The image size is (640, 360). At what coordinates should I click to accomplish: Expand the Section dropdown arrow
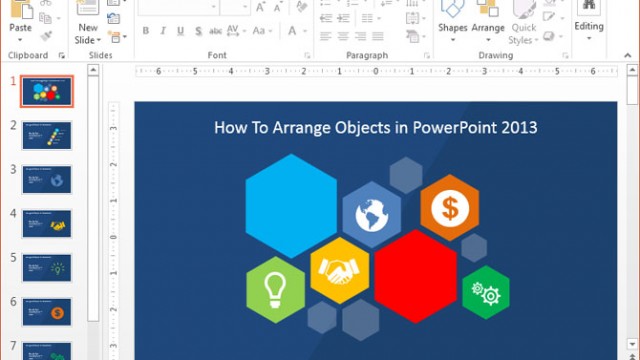(x=124, y=37)
